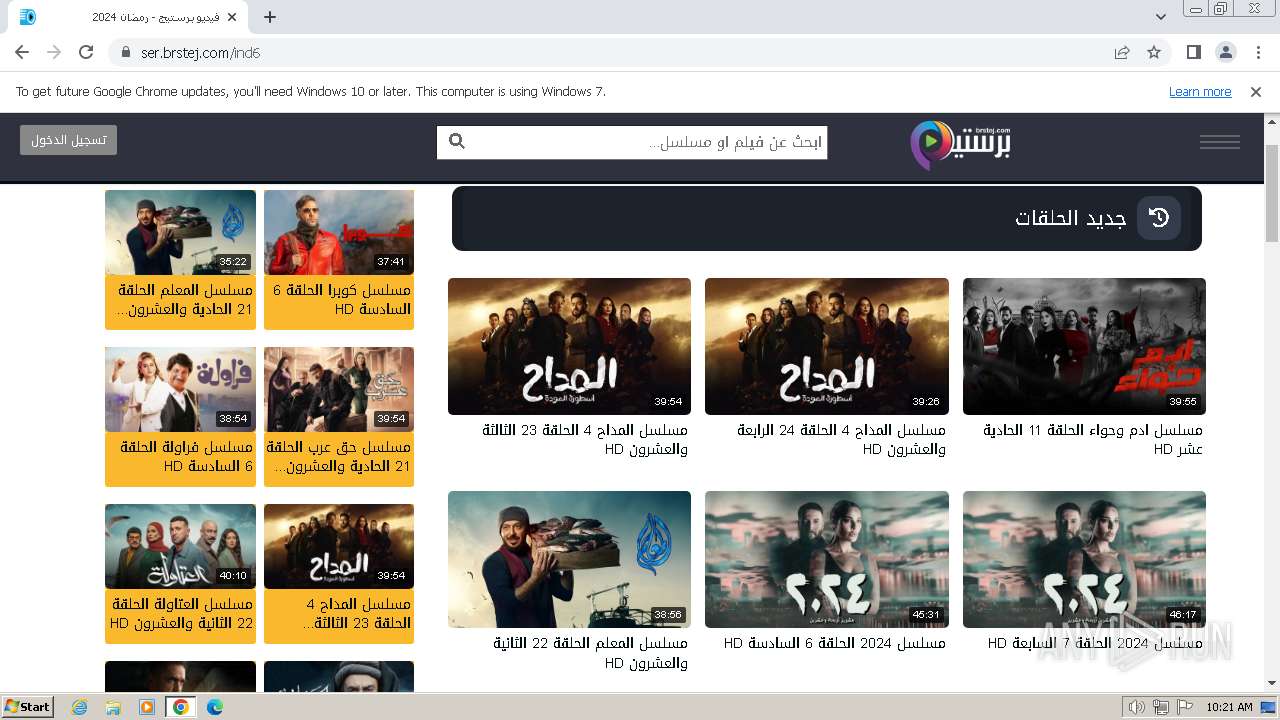This screenshot has height=720, width=1280.
Task: Click the address bar URL field
Action: pos(610,53)
